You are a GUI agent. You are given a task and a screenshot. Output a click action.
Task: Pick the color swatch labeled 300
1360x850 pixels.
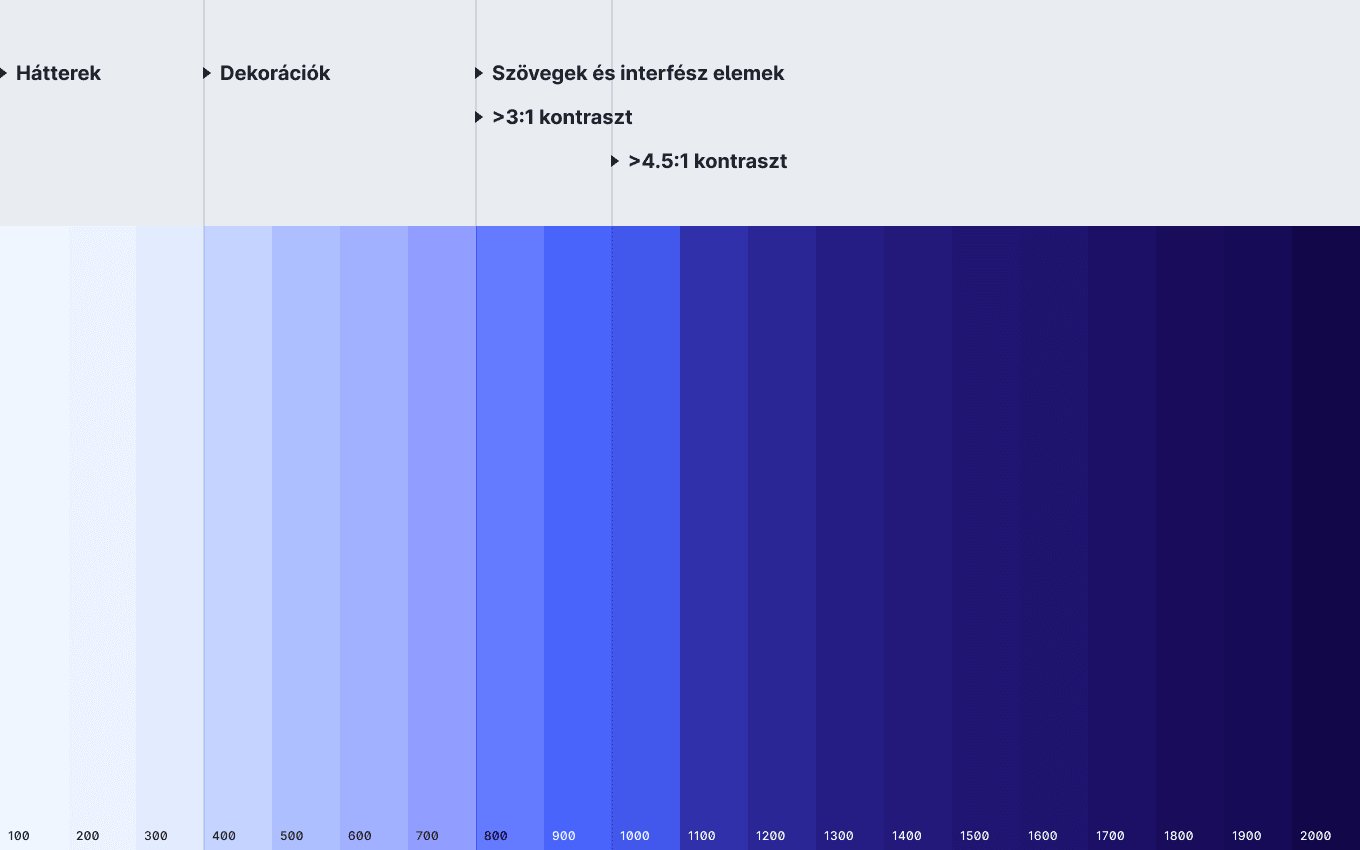170,538
